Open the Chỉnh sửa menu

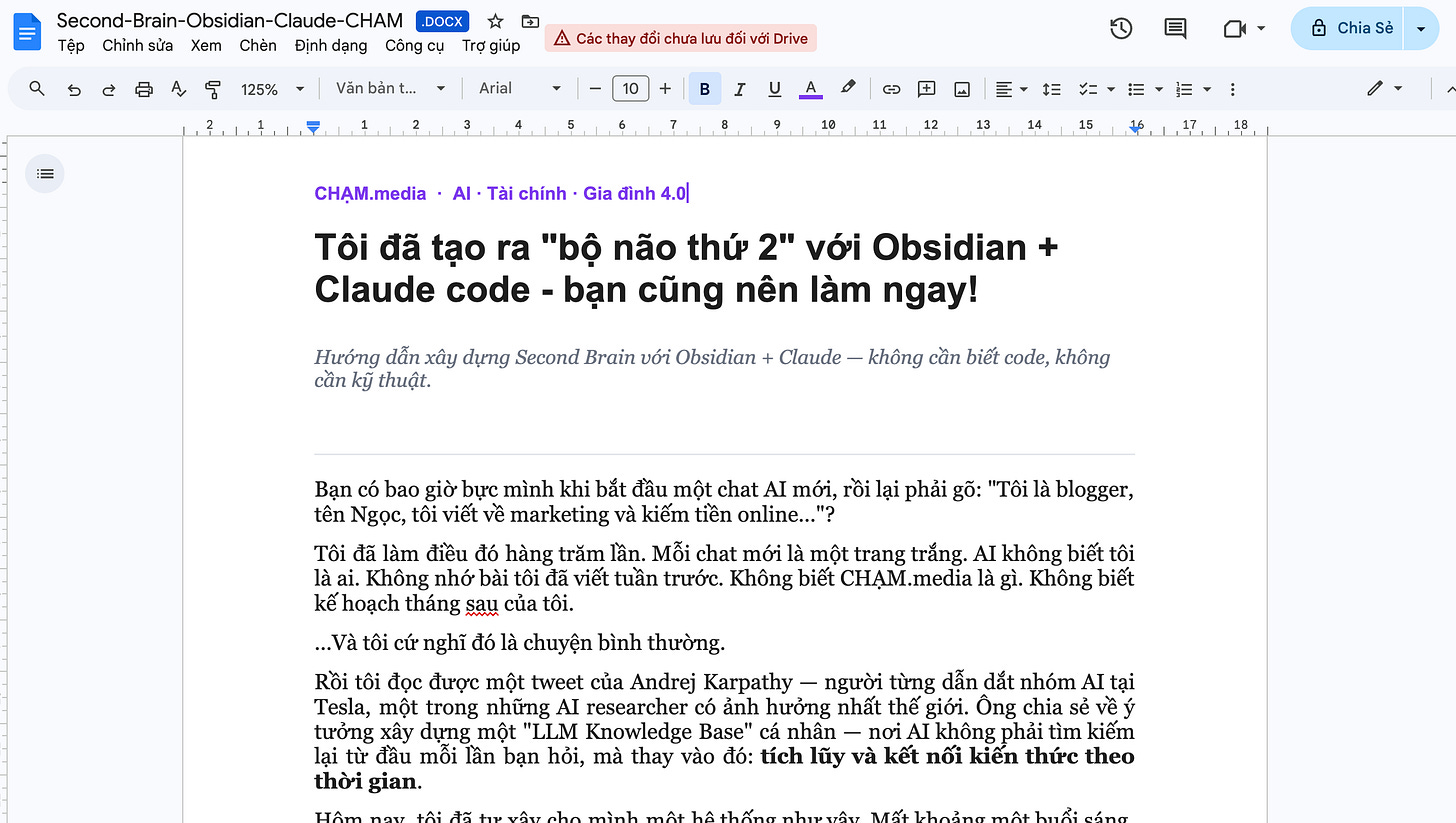tap(138, 46)
